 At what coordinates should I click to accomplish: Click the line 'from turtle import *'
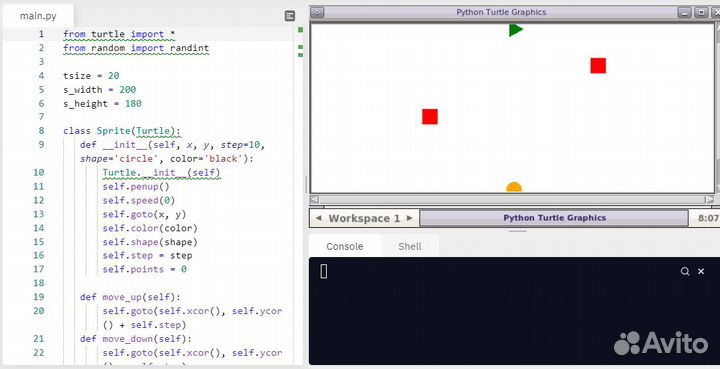pos(119,34)
